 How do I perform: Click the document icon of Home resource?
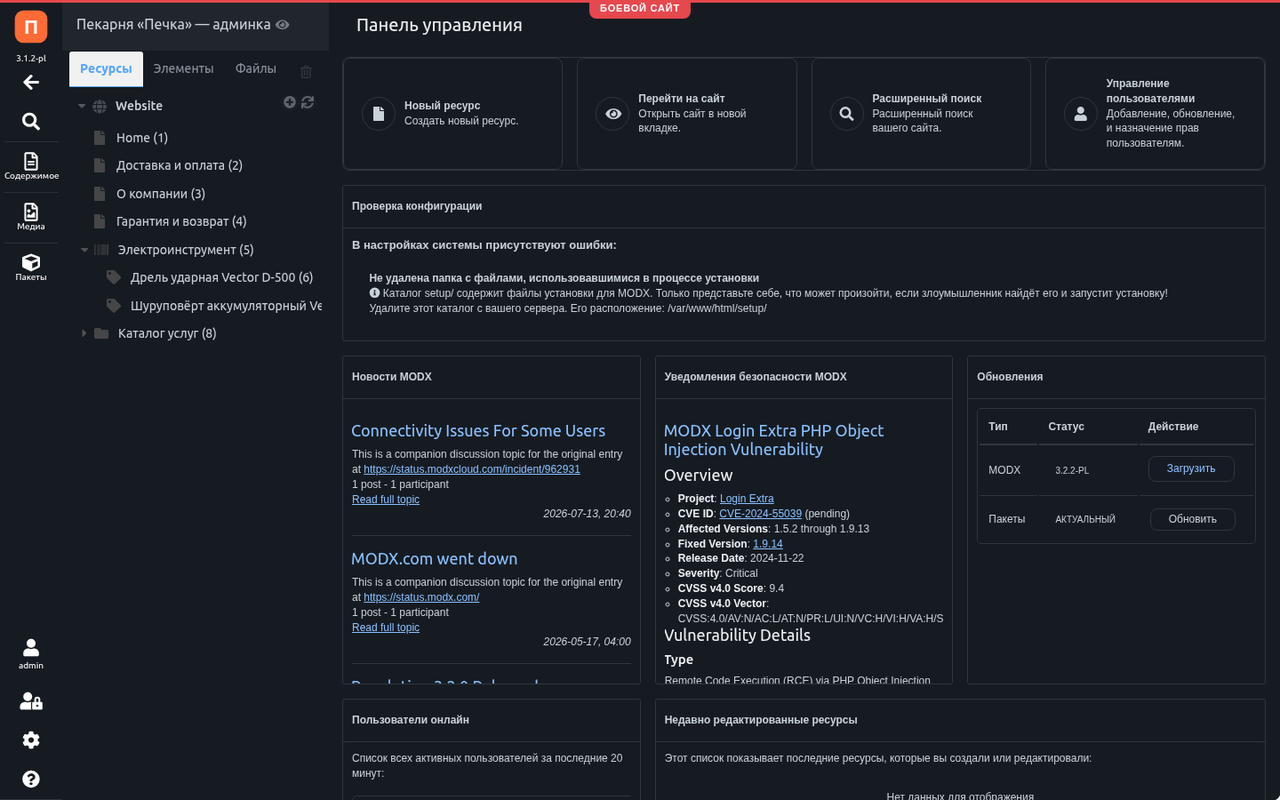(99, 137)
